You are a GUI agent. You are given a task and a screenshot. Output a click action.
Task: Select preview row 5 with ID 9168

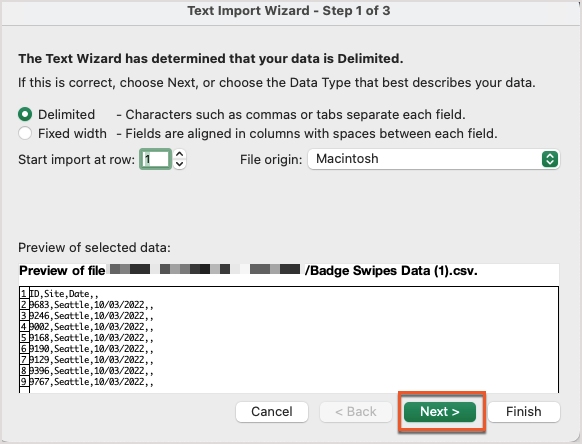pos(91,338)
